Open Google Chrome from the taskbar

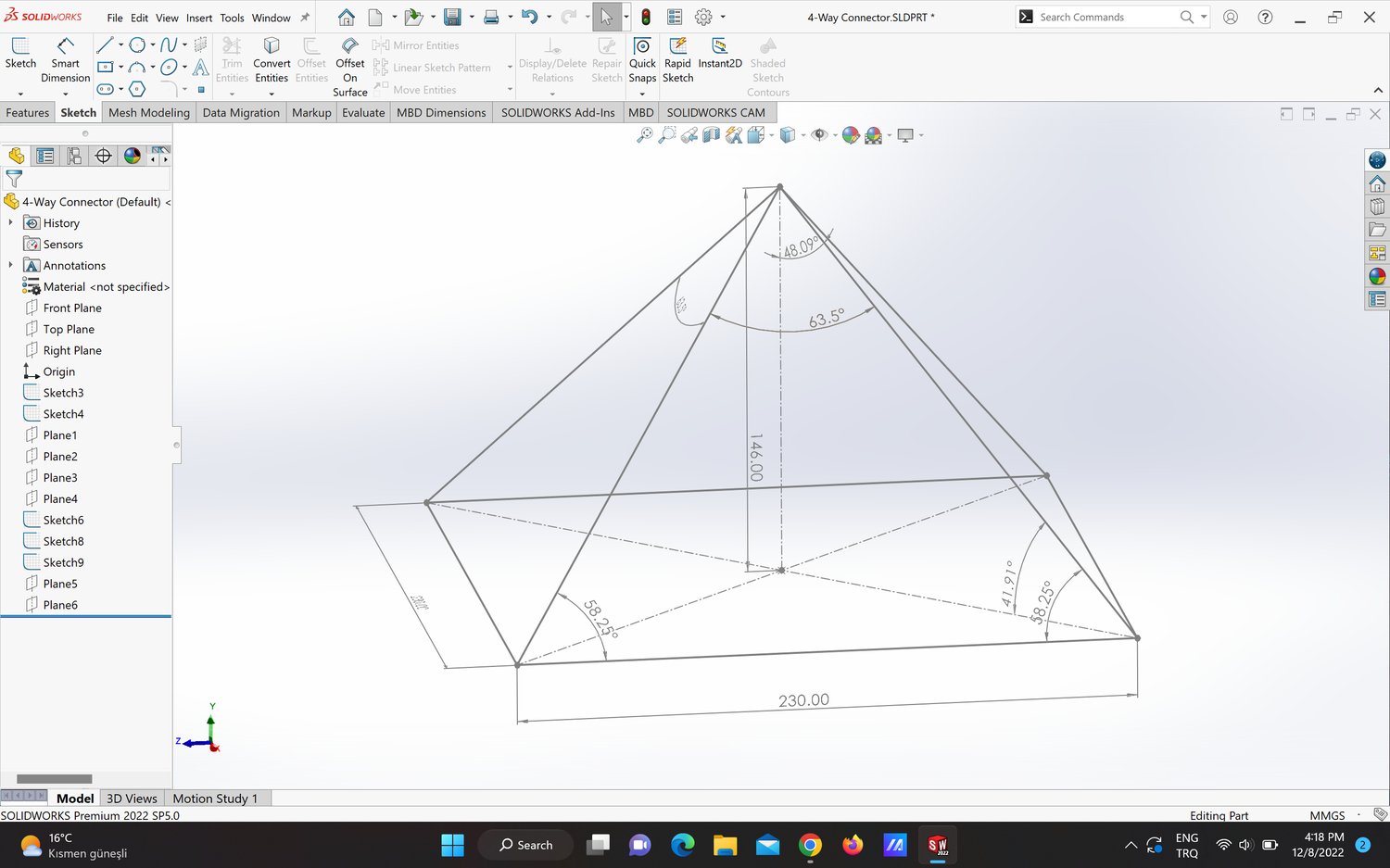click(x=810, y=845)
